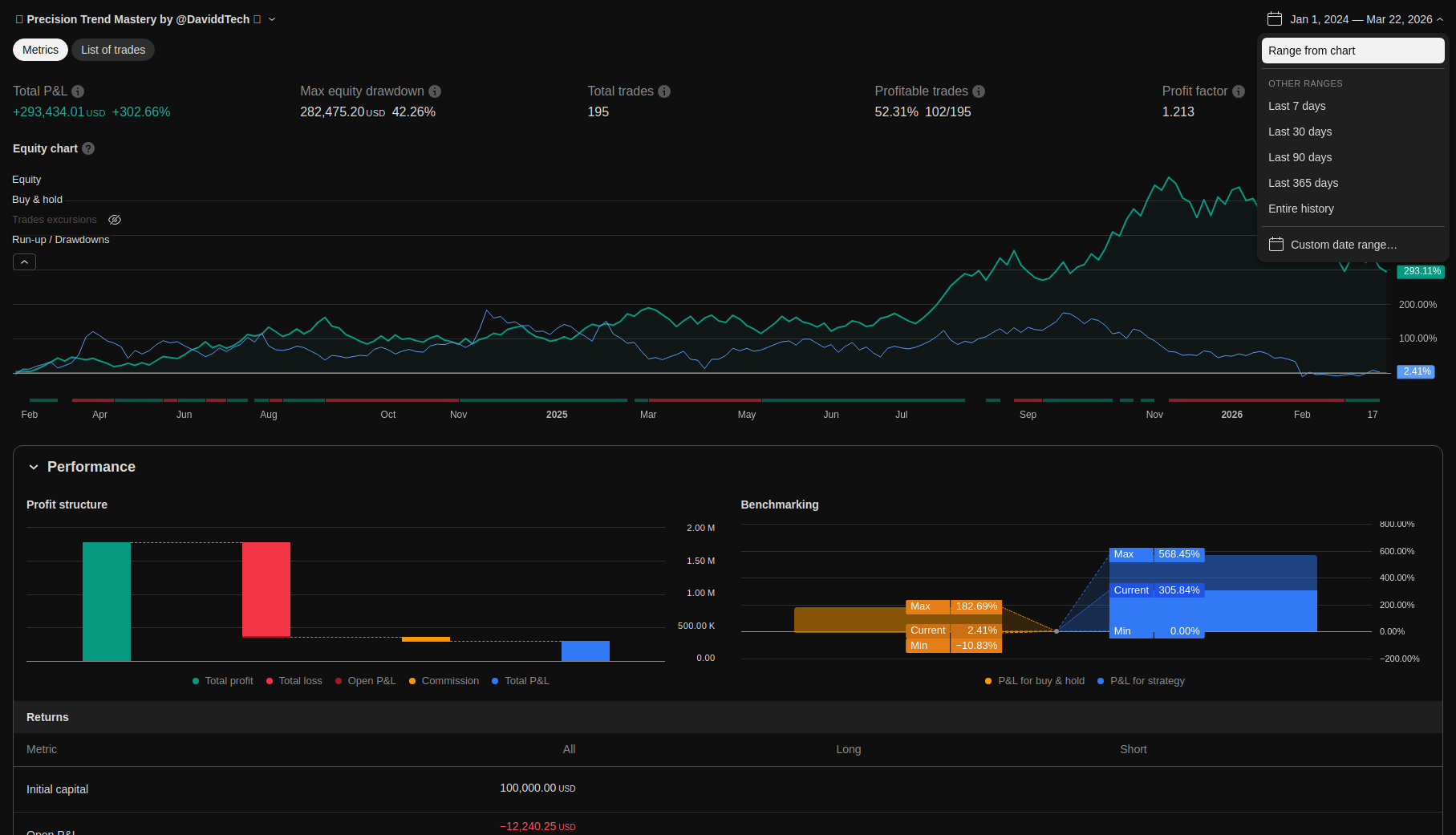Toggle the Run-up / Drawdowns series

click(x=60, y=240)
